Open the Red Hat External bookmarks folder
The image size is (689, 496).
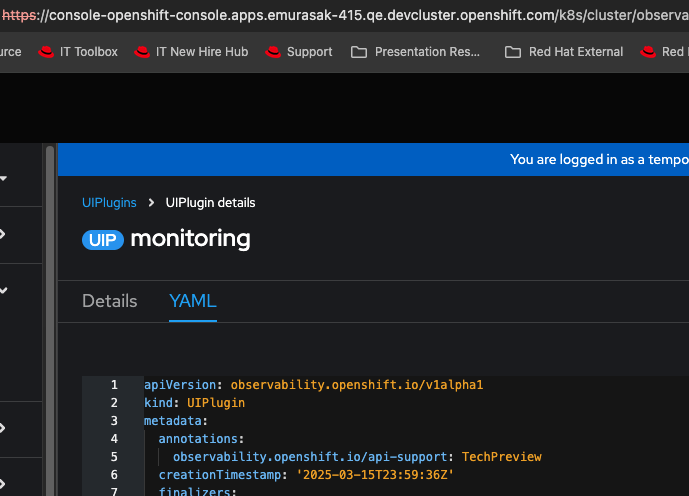564,52
